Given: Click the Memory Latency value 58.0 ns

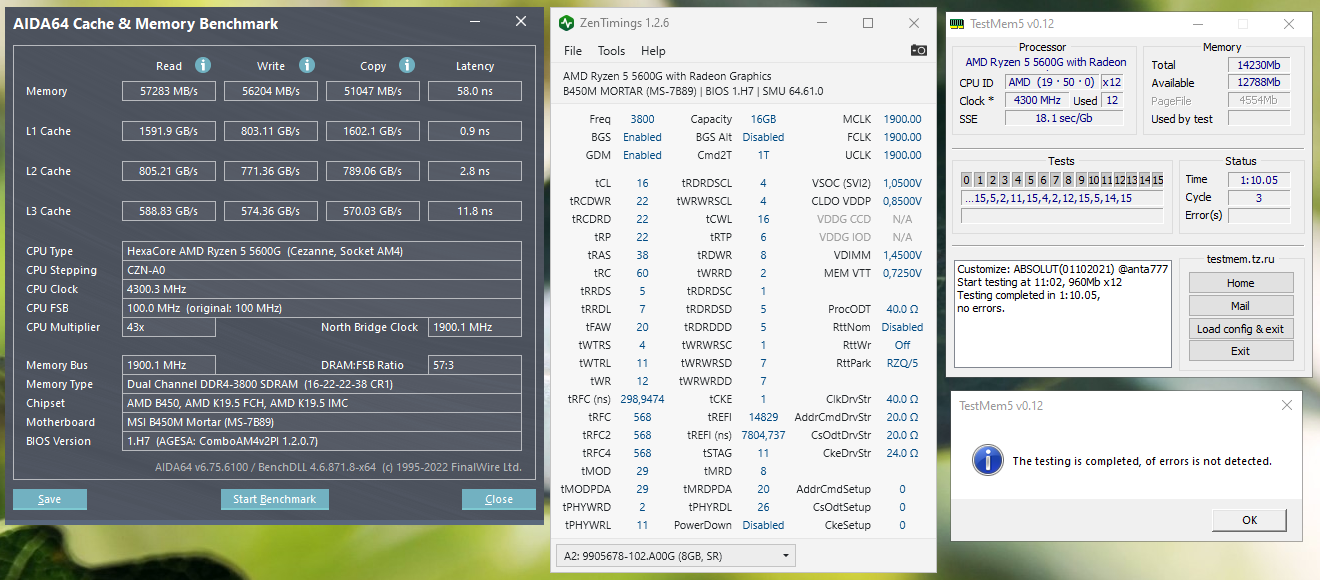Looking at the screenshot, I should (475, 91).
